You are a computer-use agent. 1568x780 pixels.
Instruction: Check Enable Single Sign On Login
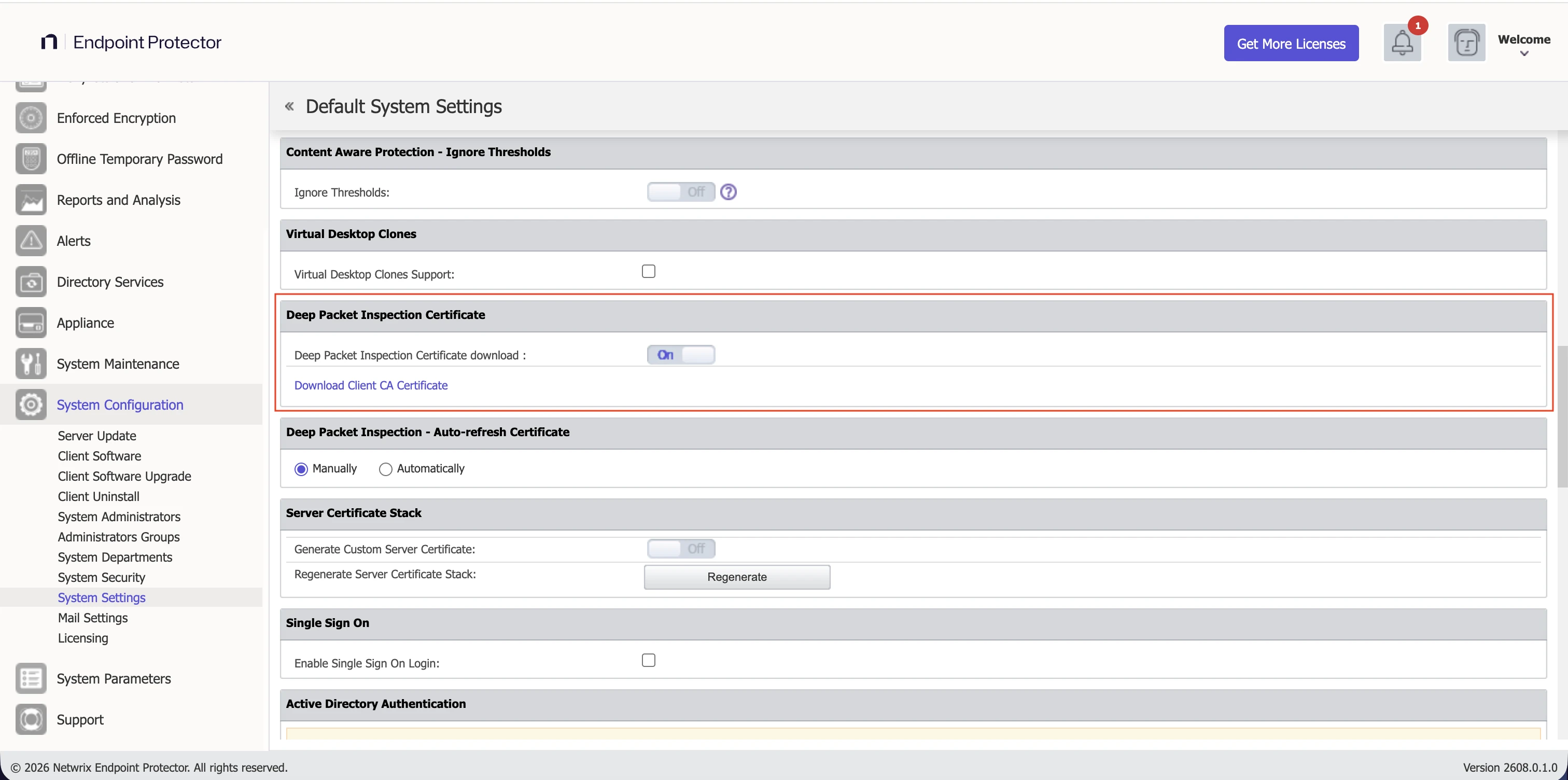point(648,660)
